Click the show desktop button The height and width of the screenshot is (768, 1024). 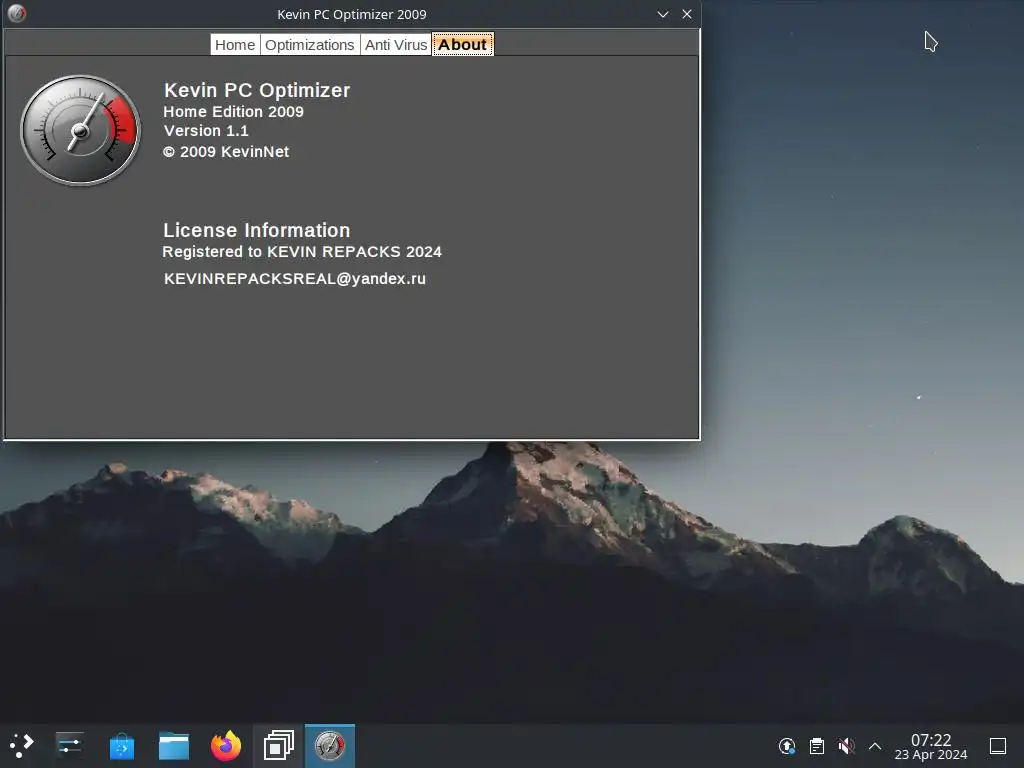click(x=998, y=746)
